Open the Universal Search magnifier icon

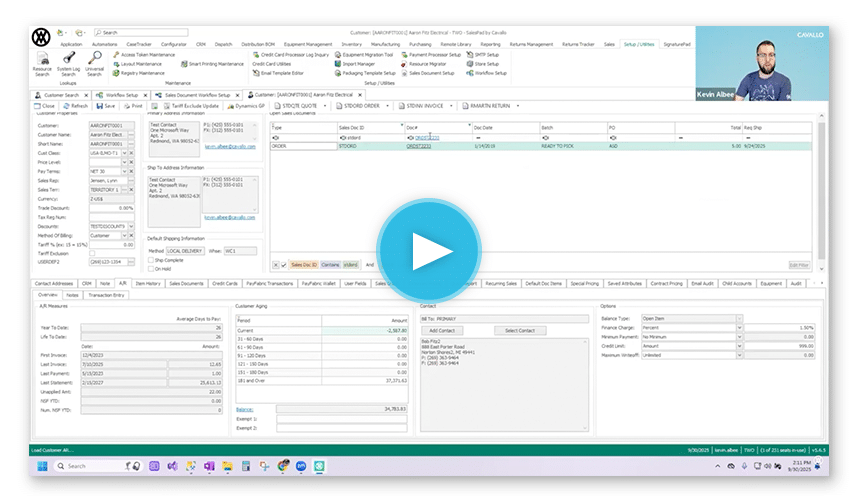click(x=94, y=59)
